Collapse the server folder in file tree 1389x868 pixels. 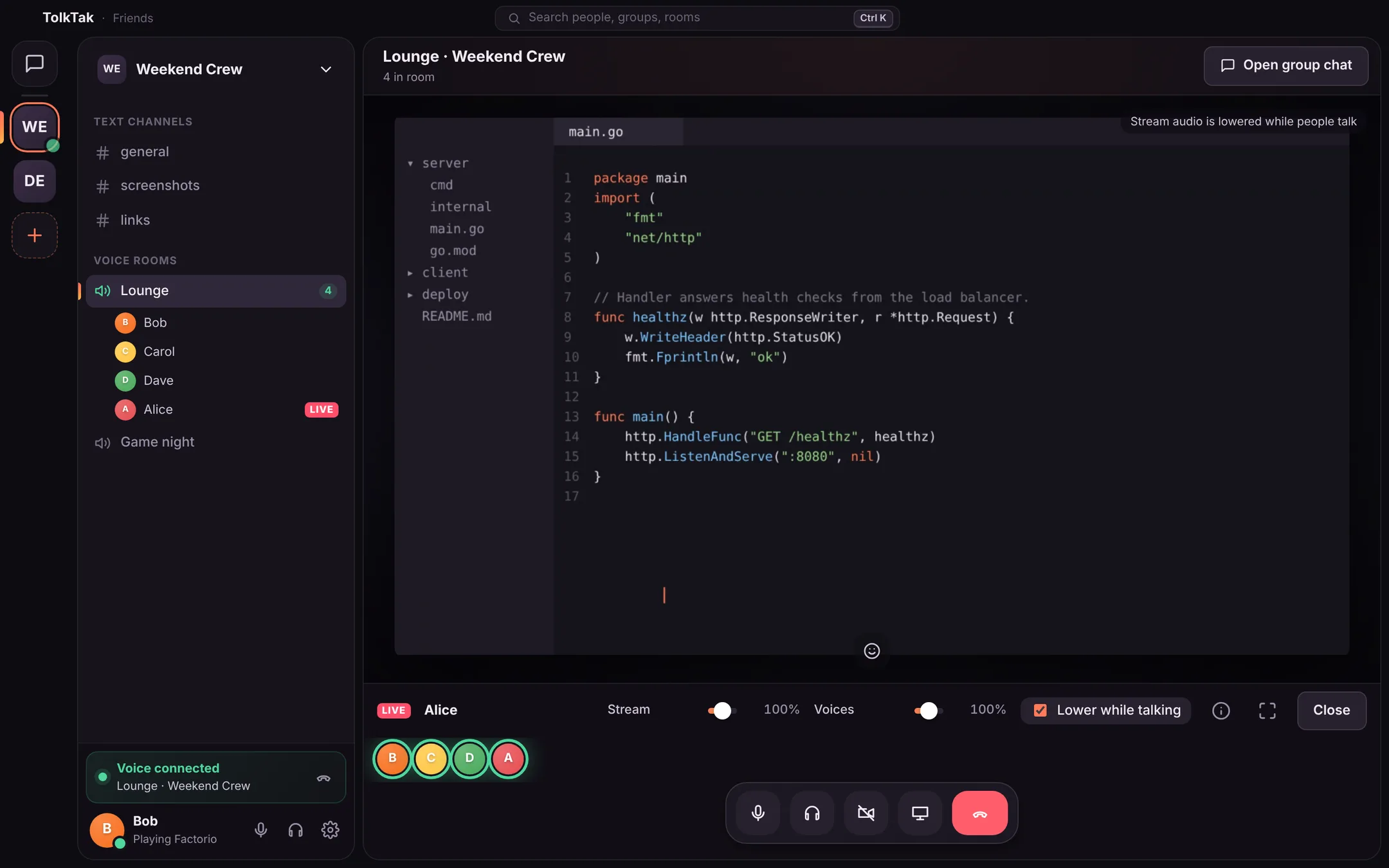point(410,163)
